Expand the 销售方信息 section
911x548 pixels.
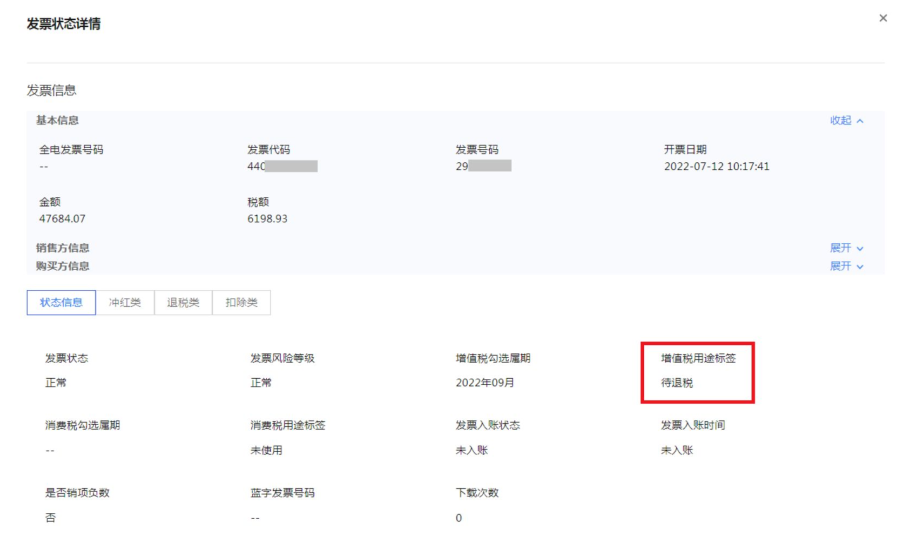point(846,248)
